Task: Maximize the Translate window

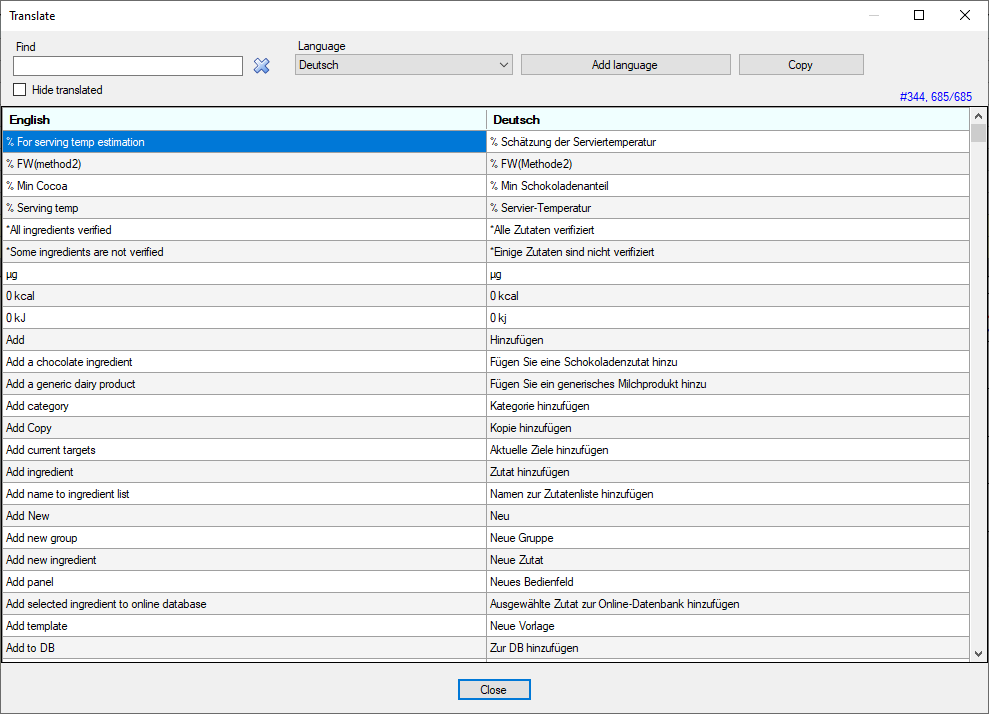Action: coord(919,15)
